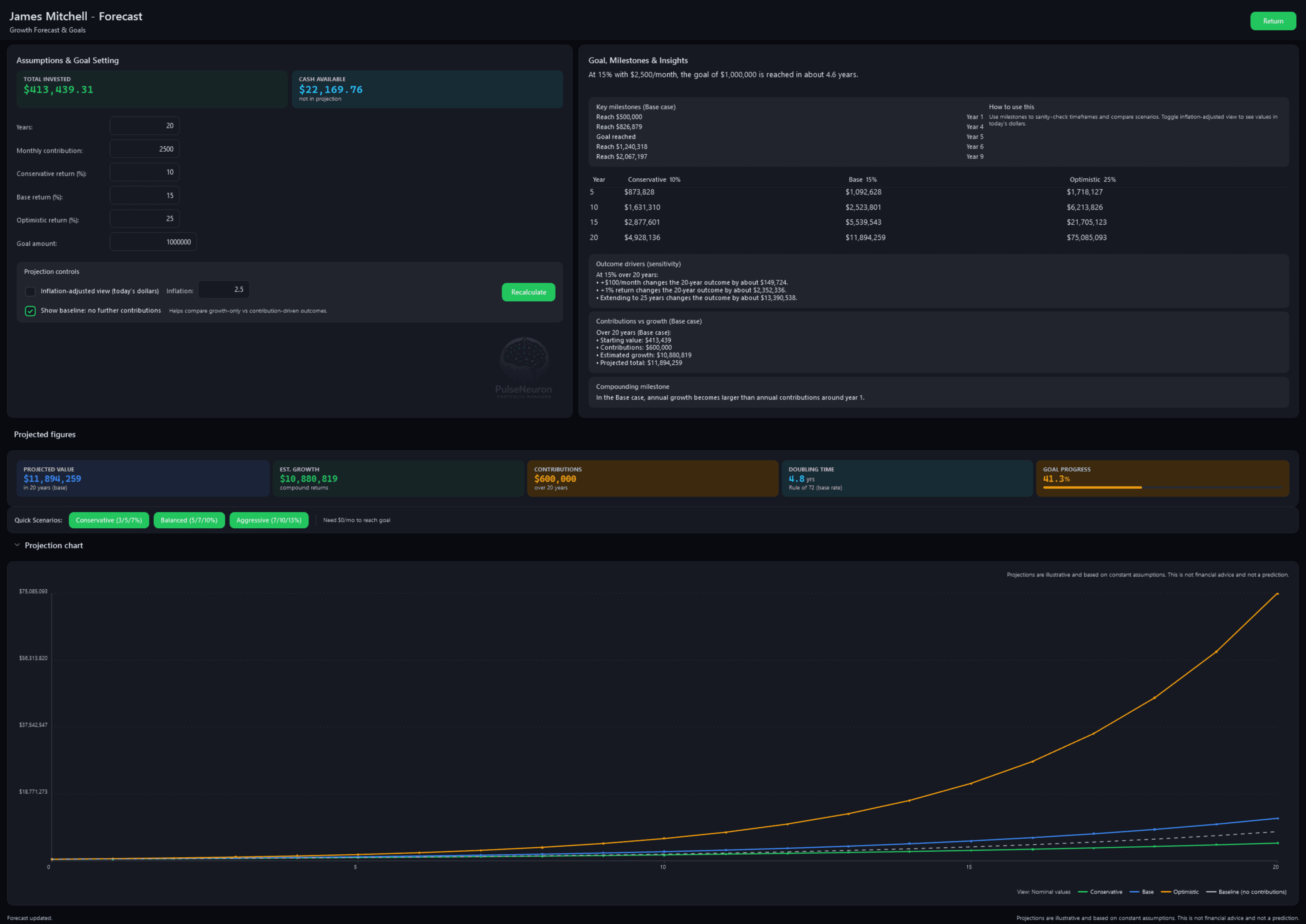Click the Cash Available $22,169.76 value
The image size is (1306, 924).
[330, 89]
